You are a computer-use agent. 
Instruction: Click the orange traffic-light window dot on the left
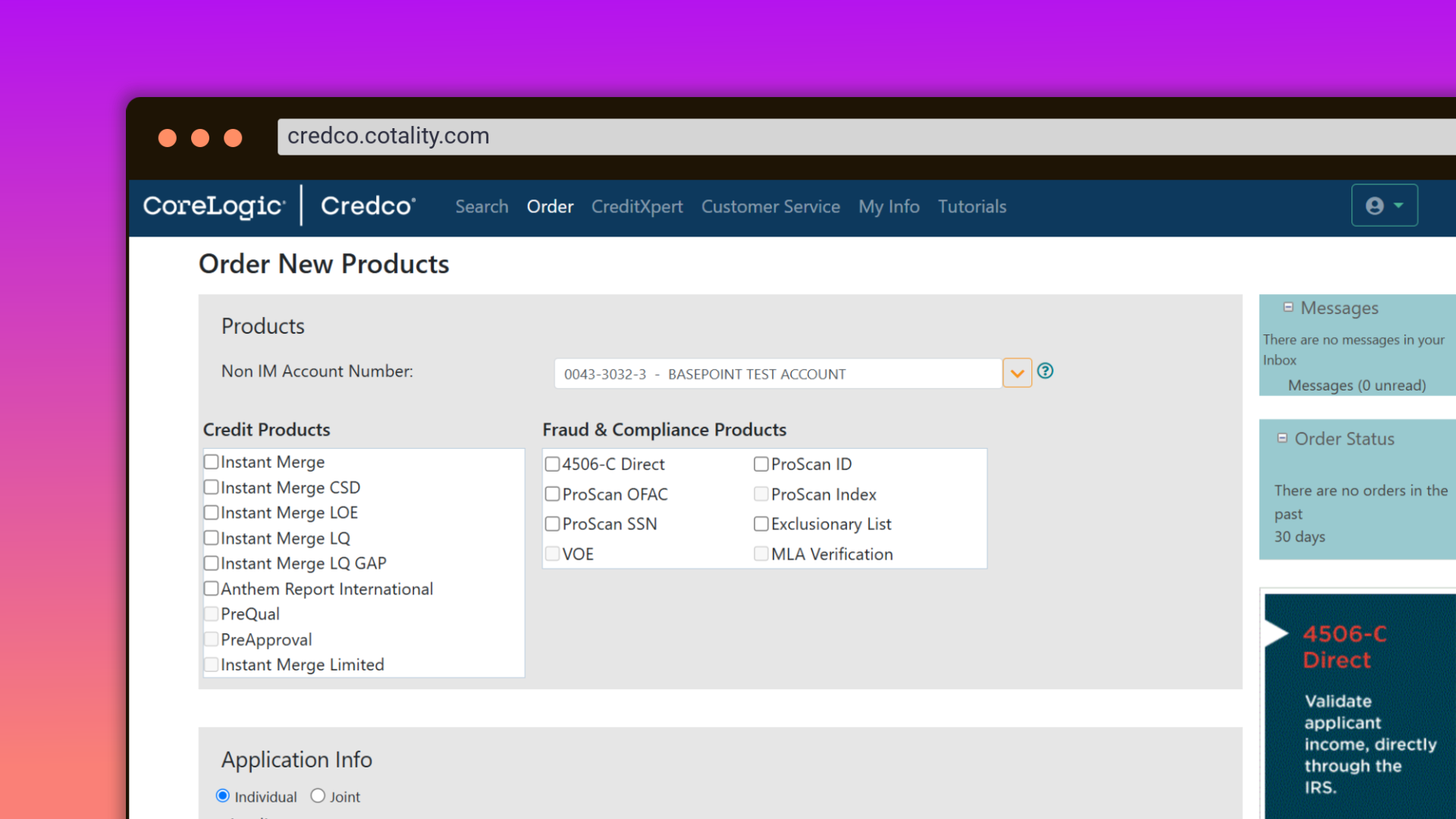point(168,137)
